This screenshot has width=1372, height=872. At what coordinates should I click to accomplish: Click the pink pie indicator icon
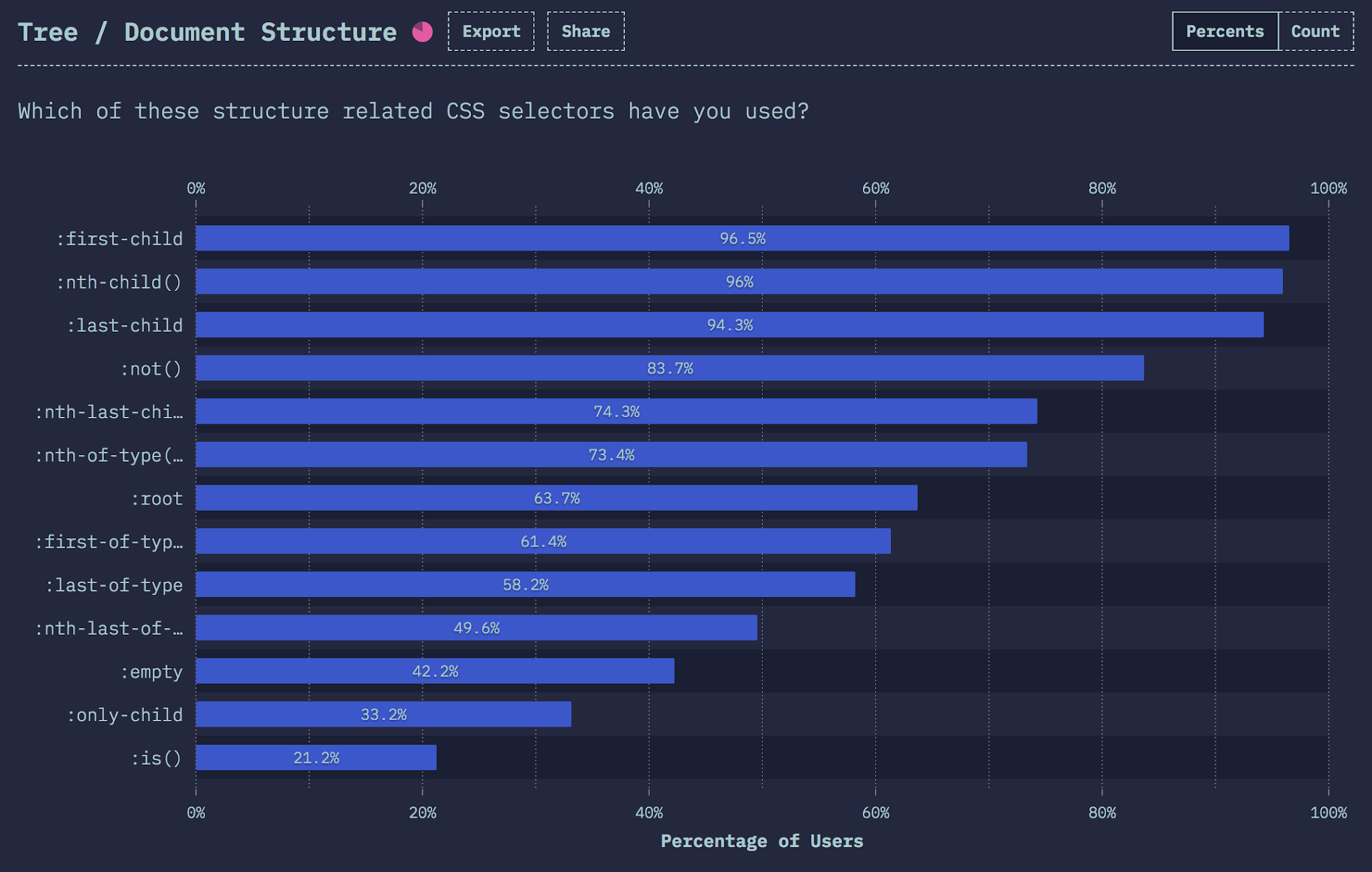pyautogui.click(x=422, y=32)
